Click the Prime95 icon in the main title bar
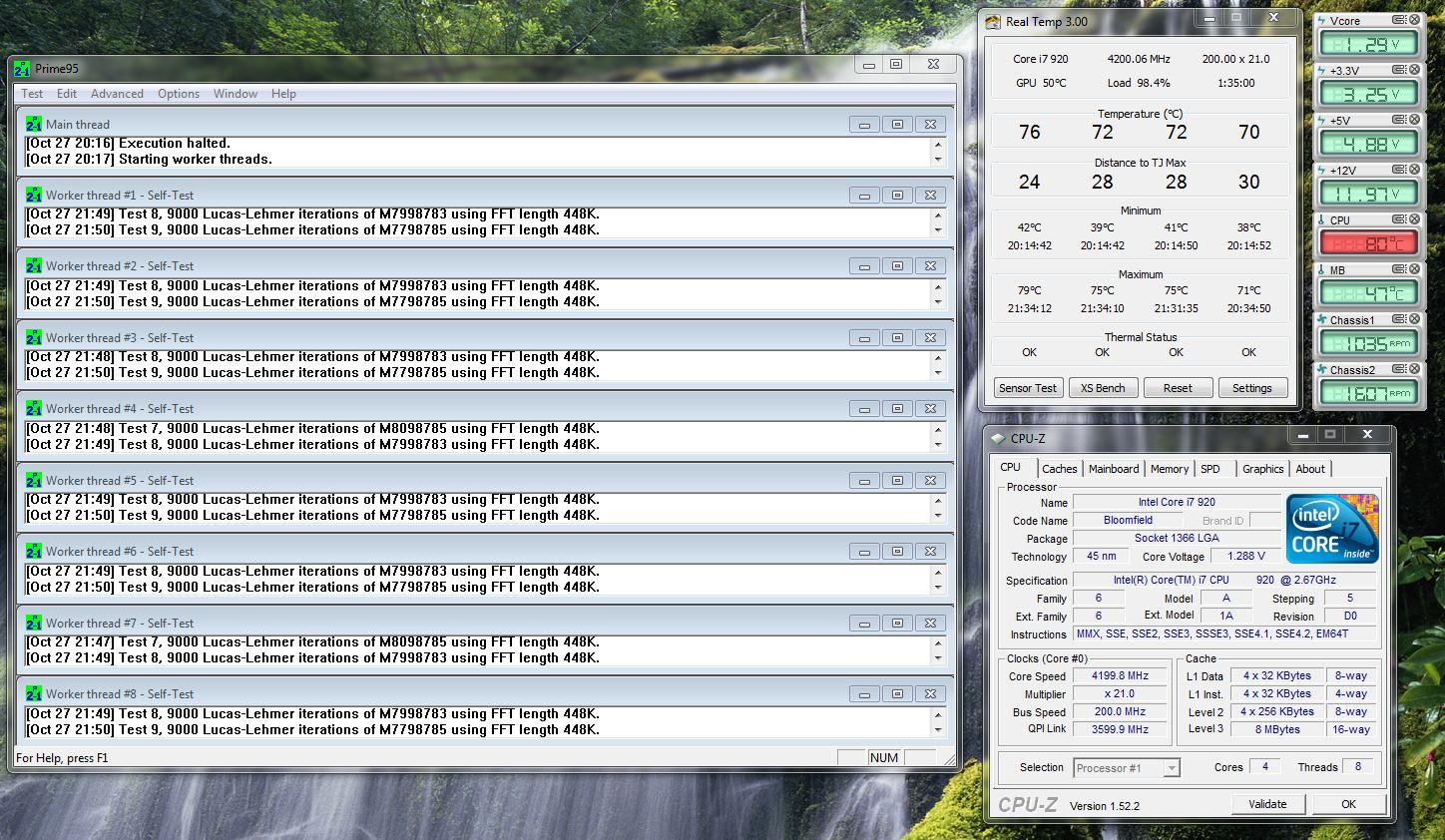Viewport: 1445px width, 840px height. point(22,69)
